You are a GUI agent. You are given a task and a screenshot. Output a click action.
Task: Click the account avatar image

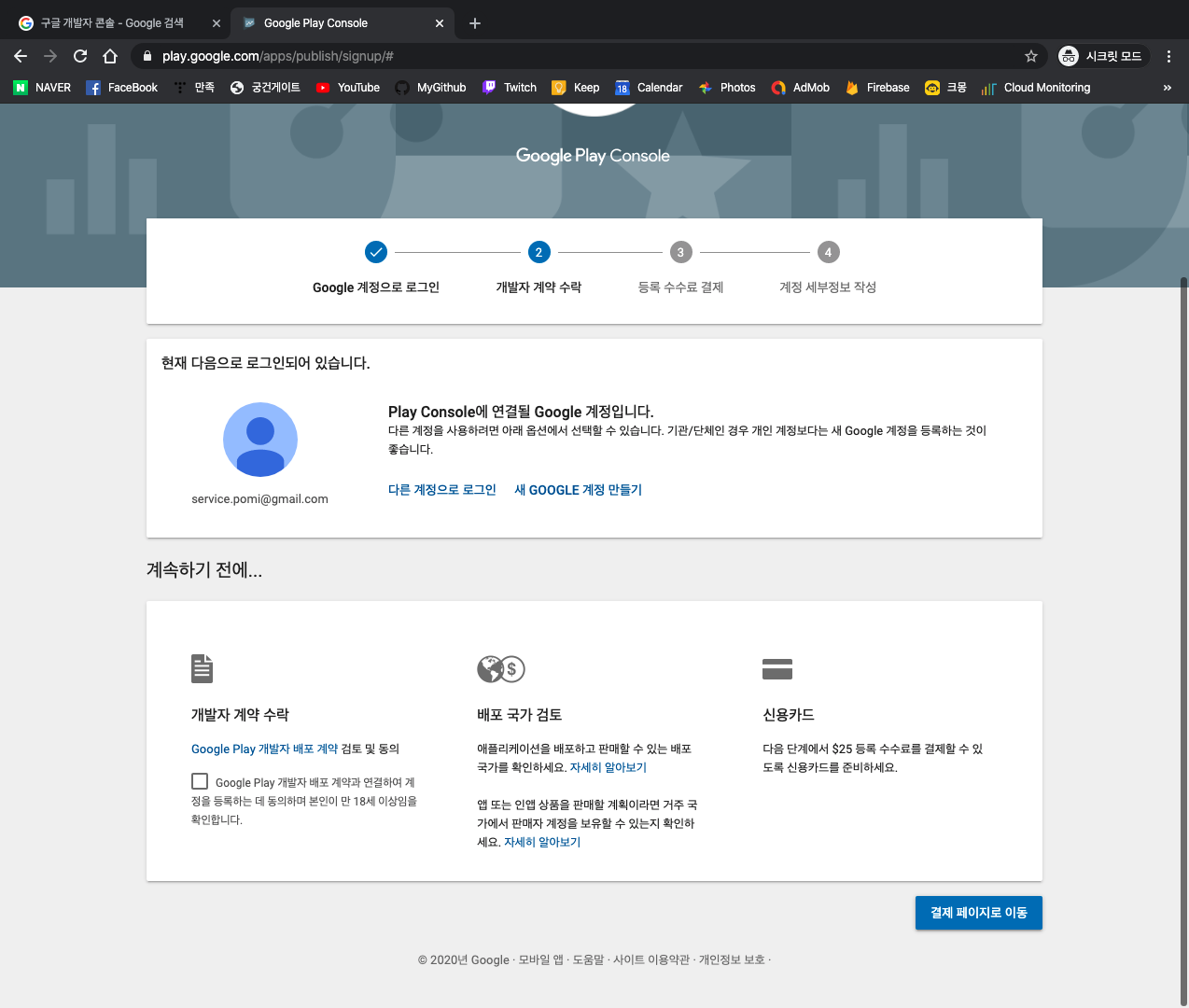click(x=259, y=440)
